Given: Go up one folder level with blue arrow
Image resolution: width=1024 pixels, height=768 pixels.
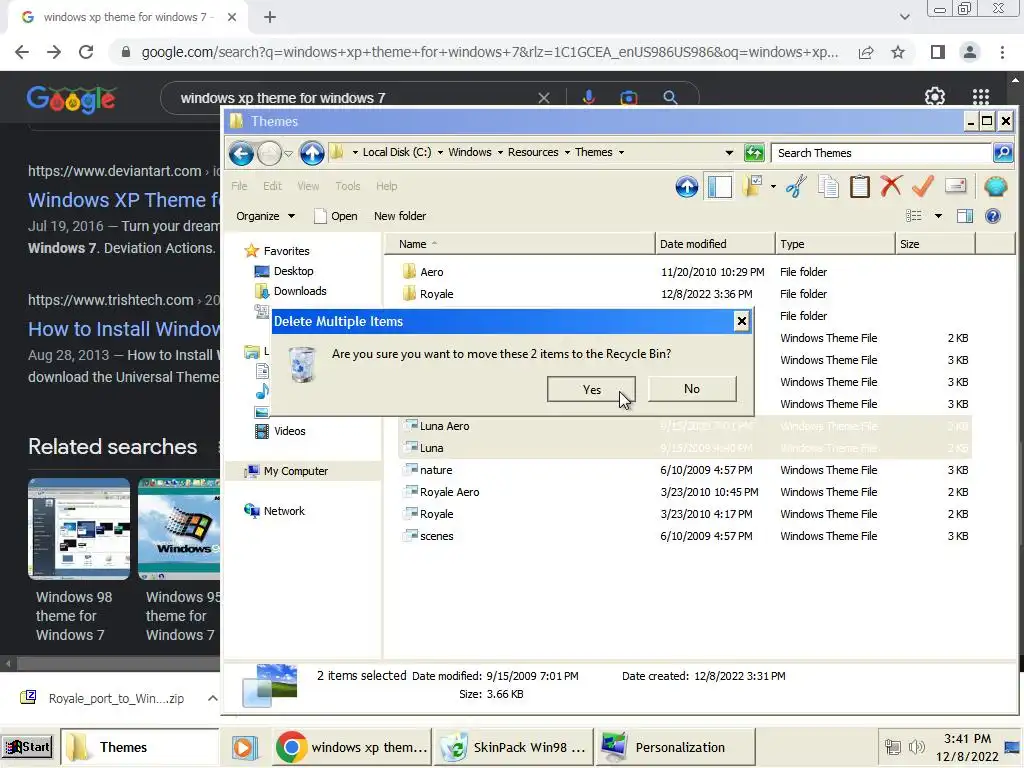Looking at the screenshot, I should [x=312, y=153].
